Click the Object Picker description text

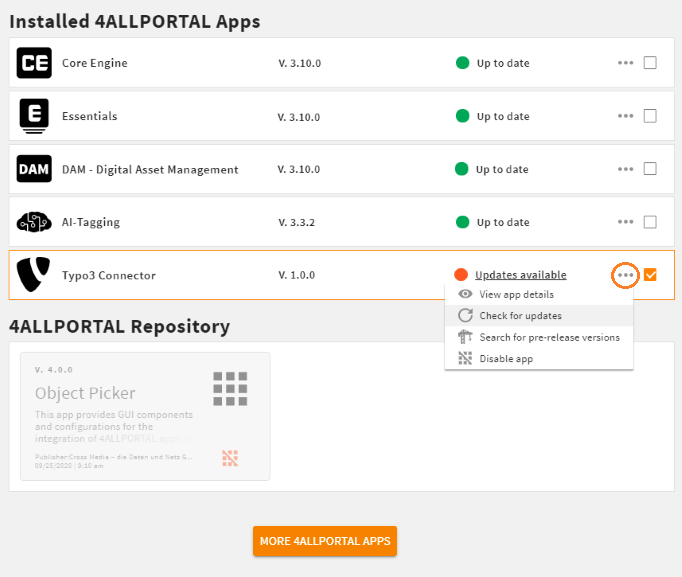[x=114, y=426]
